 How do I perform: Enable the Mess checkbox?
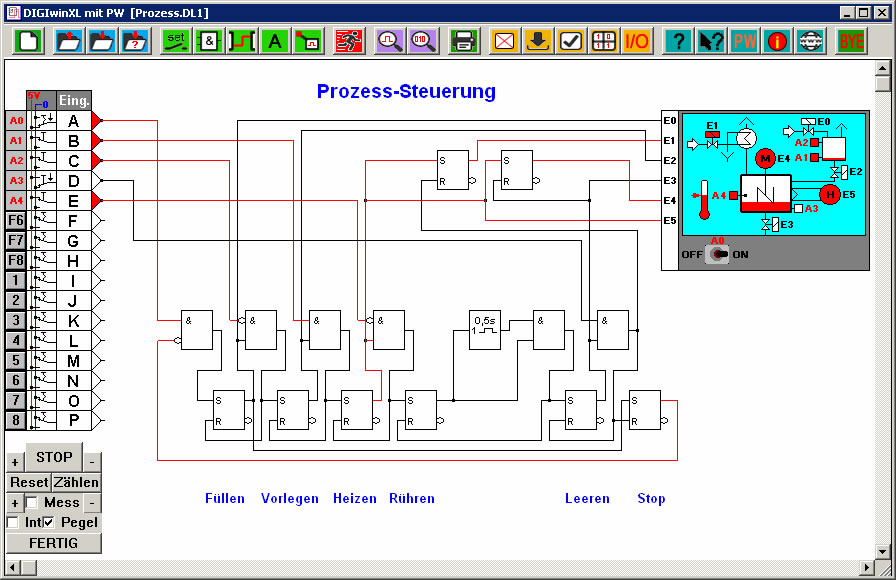[x=32, y=503]
